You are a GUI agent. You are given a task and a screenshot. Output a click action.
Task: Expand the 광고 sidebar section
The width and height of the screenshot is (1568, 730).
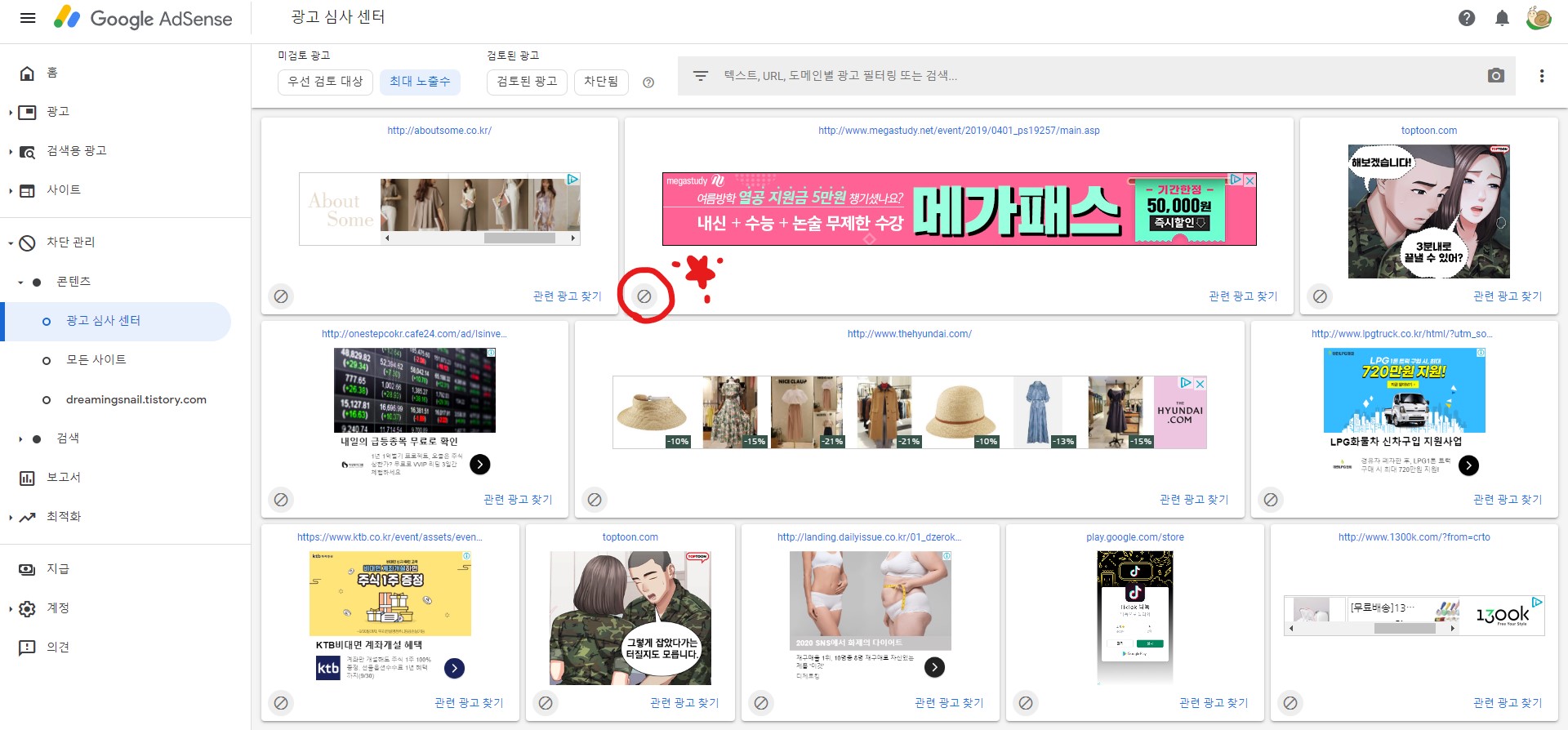pos(10,112)
